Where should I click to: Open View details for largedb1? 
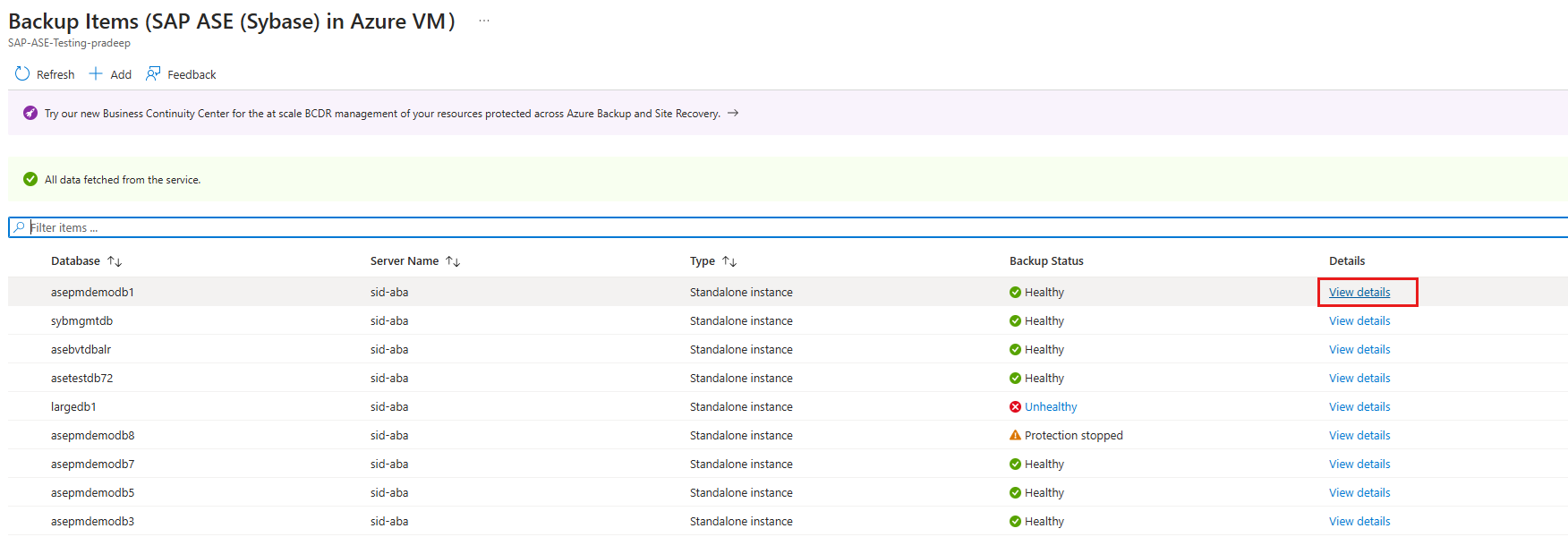click(x=1359, y=406)
